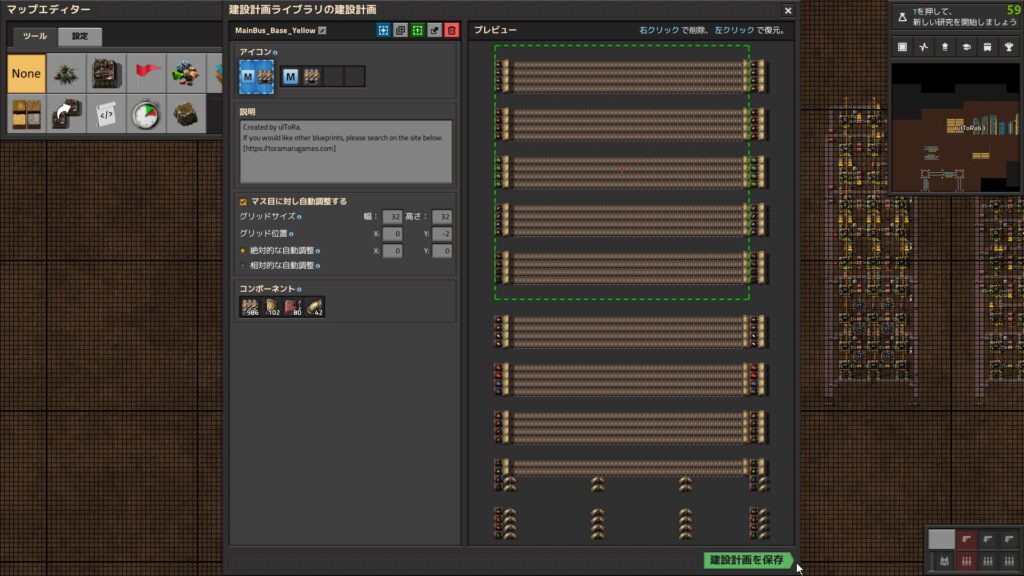Click the blueprint description text box
Image resolution: width=1024 pixels, height=576 pixels.
tap(346, 152)
